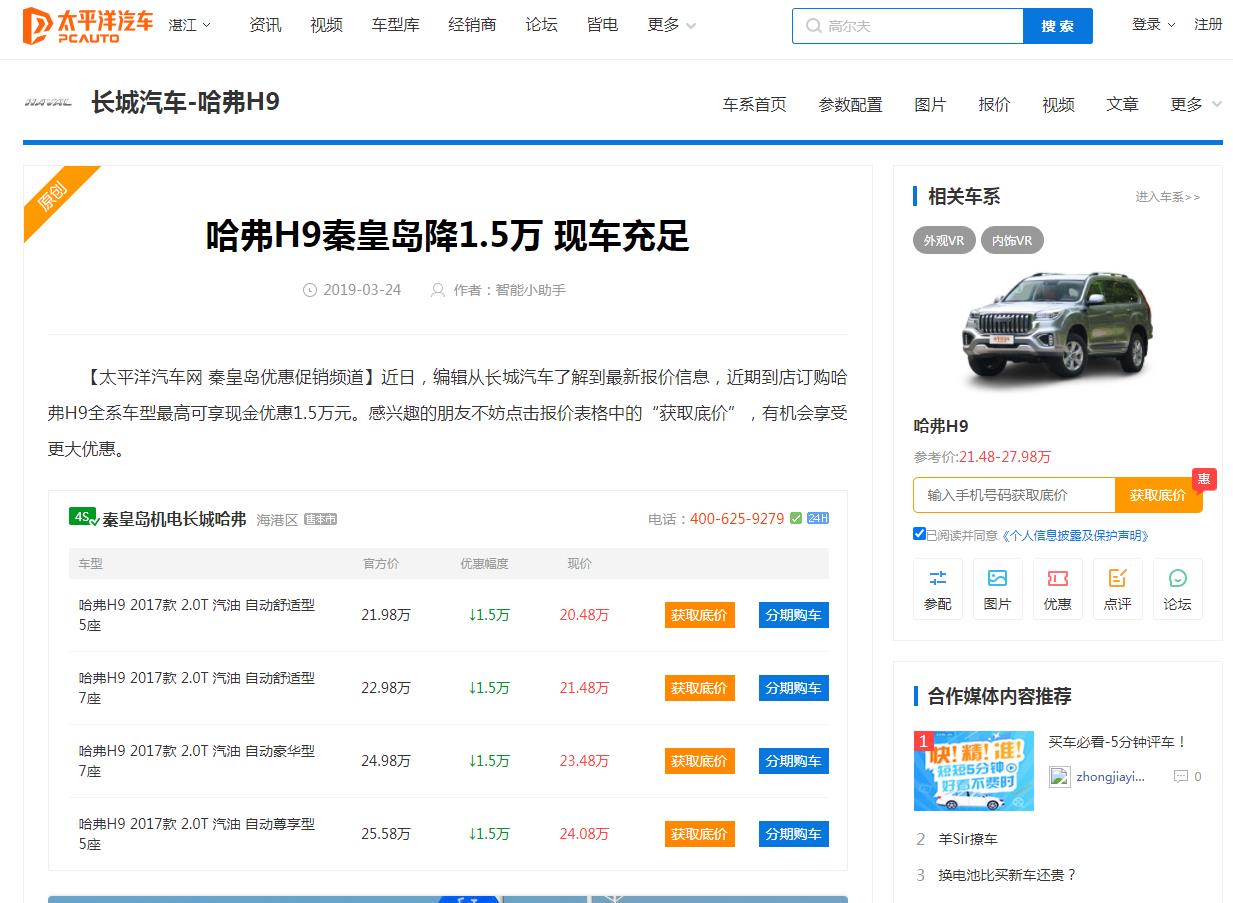Click the 进入车系>> link
Image resolution: width=1233 pixels, height=903 pixels.
1168,197
